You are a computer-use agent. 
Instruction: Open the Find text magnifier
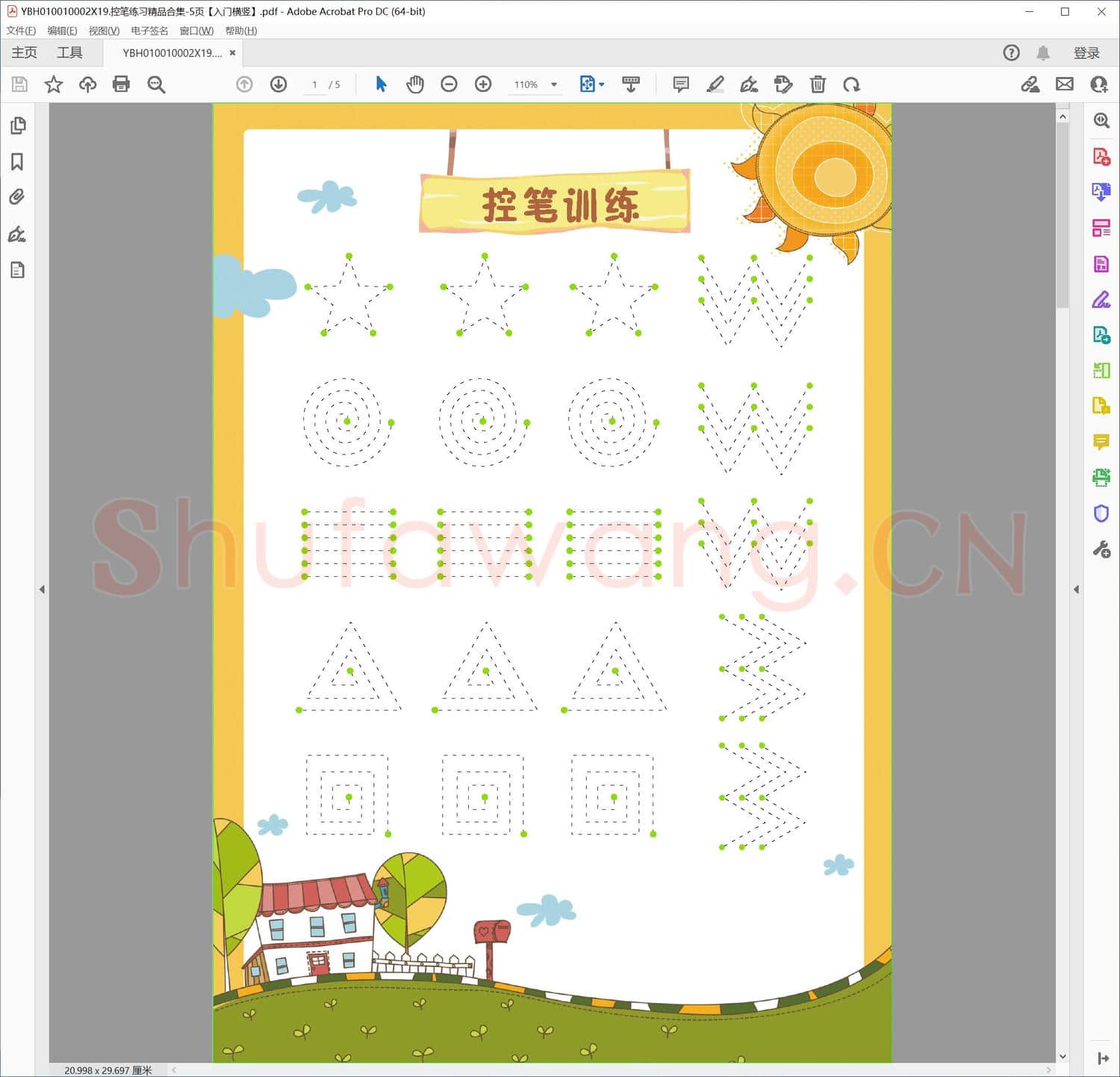click(156, 84)
